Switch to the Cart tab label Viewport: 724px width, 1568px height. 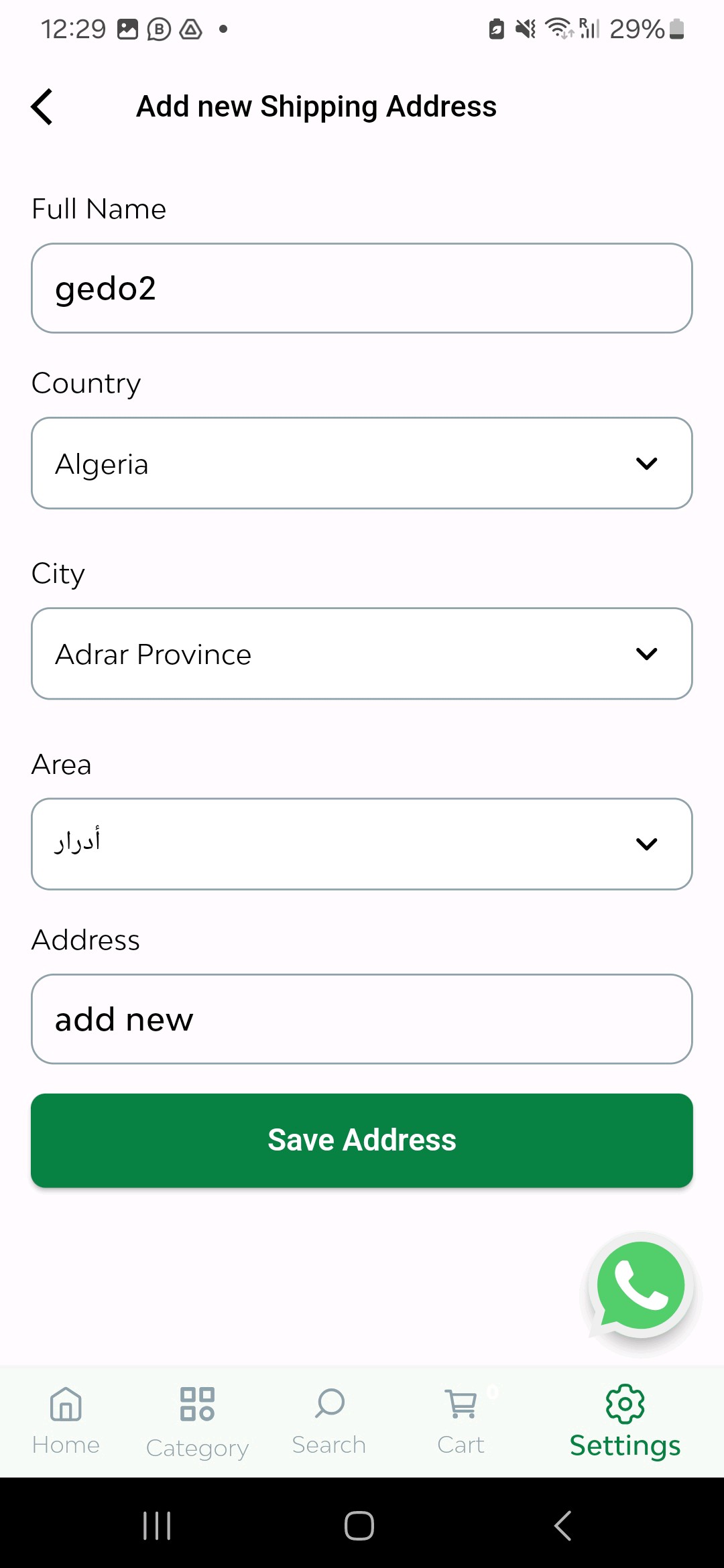point(461,1445)
